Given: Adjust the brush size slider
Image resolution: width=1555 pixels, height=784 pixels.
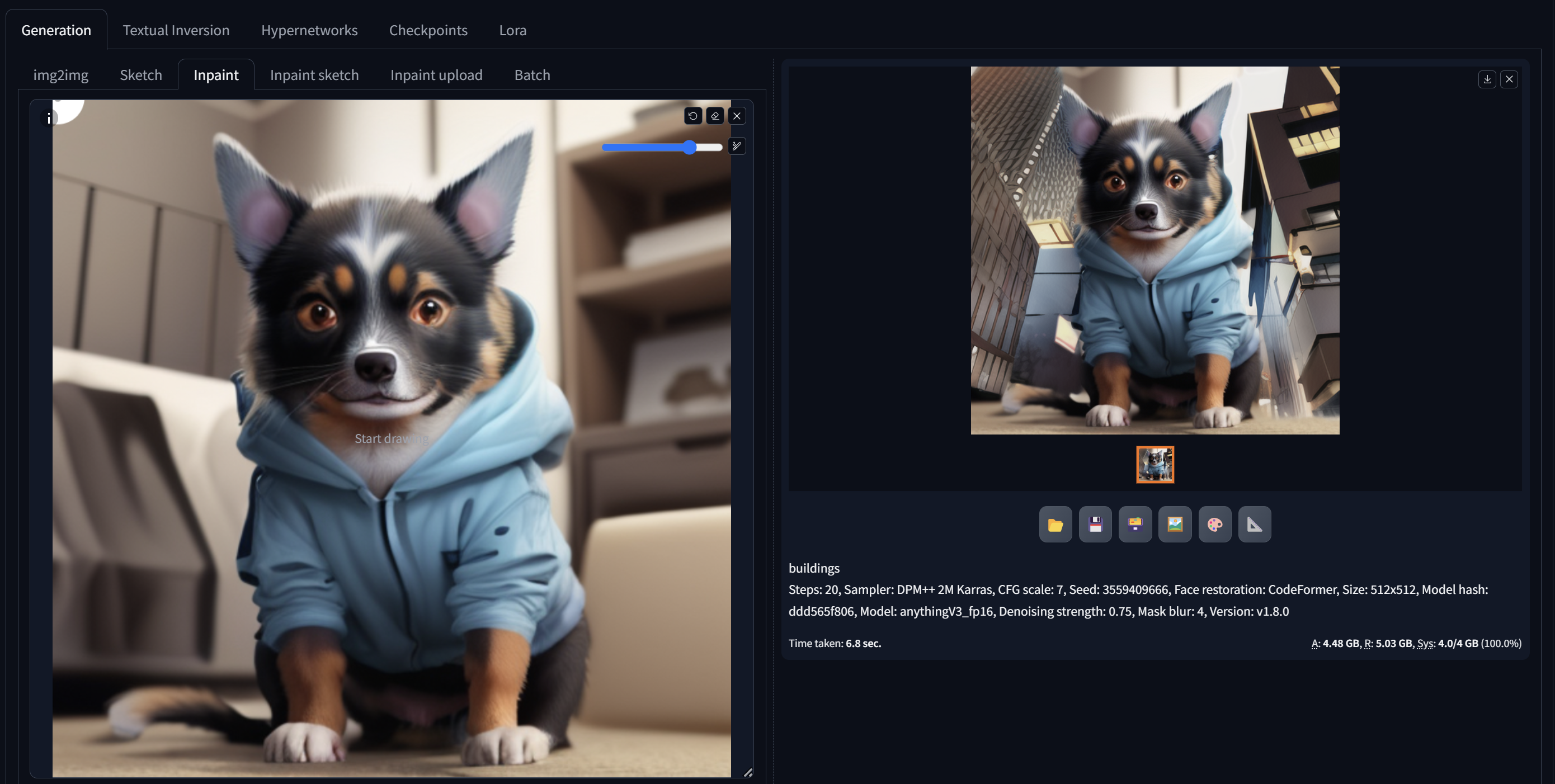Looking at the screenshot, I should click(689, 147).
